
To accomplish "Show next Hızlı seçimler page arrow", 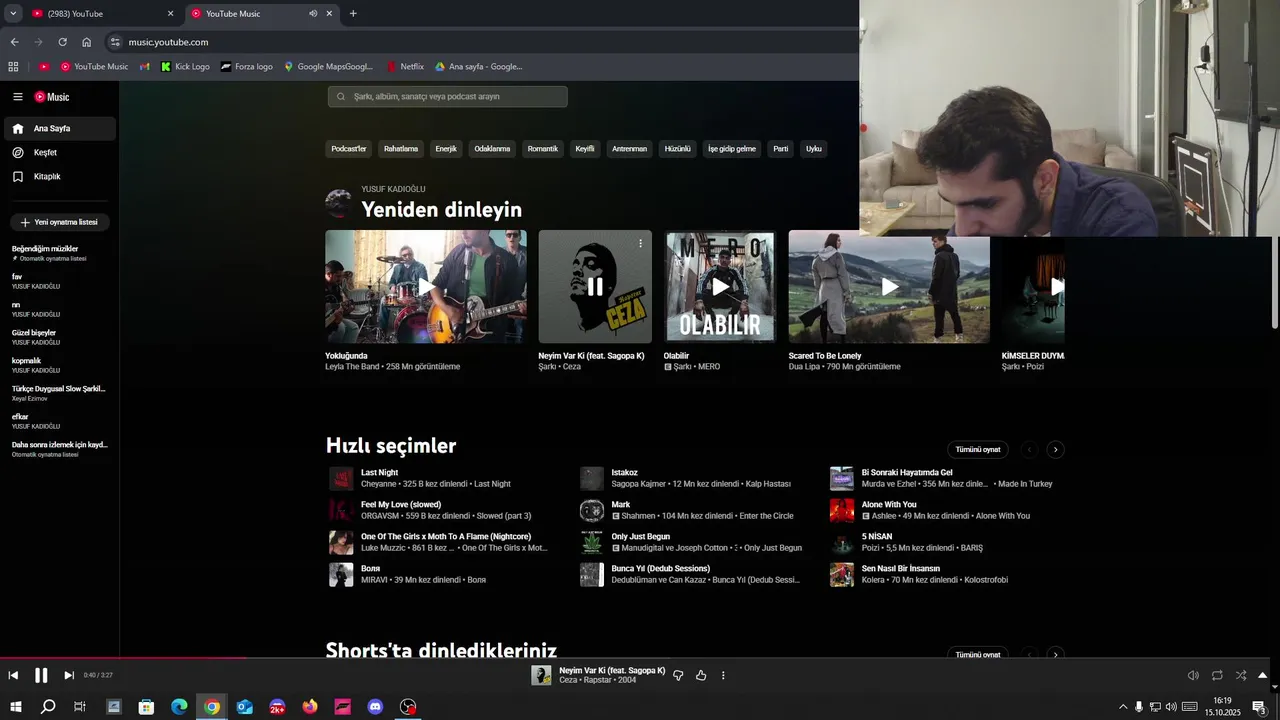I will 1055,450.
